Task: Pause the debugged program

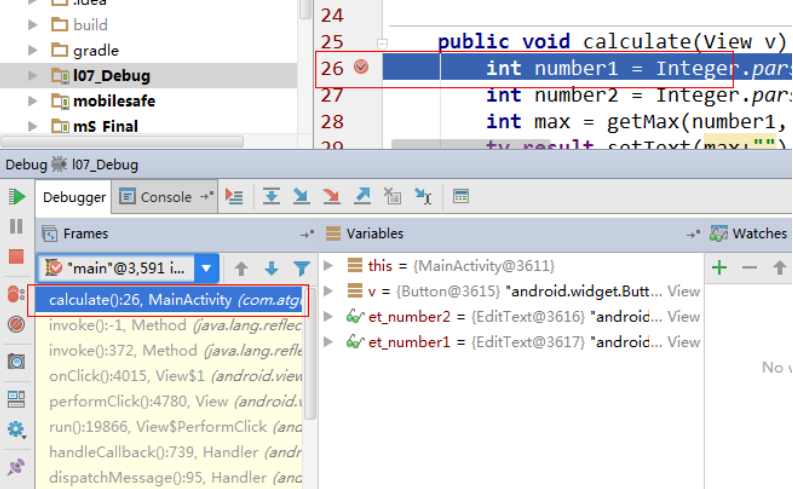Action: (x=16, y=226)
